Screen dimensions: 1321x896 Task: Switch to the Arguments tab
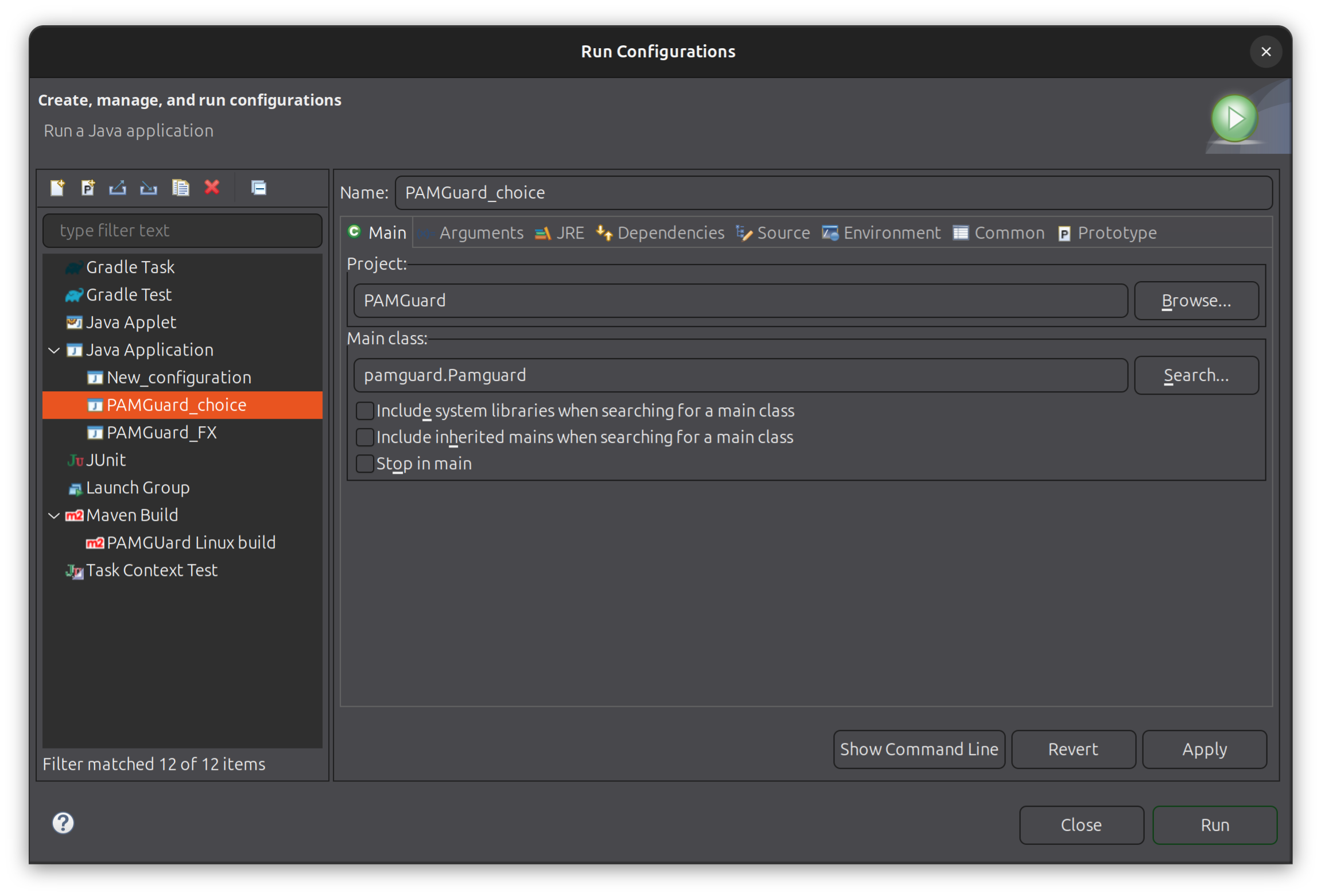[480, 233]
